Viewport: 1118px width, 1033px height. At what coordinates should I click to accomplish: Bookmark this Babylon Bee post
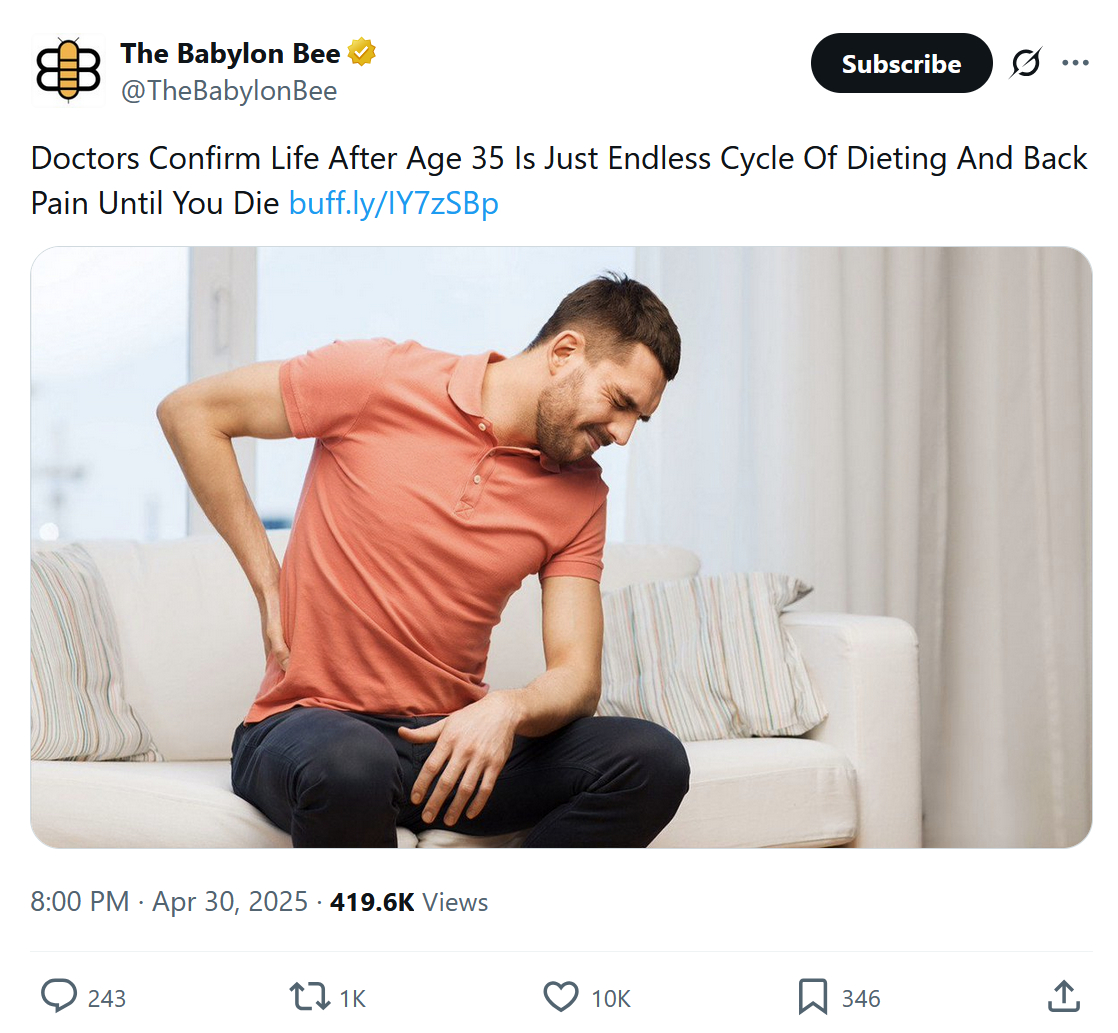point(812,996)
